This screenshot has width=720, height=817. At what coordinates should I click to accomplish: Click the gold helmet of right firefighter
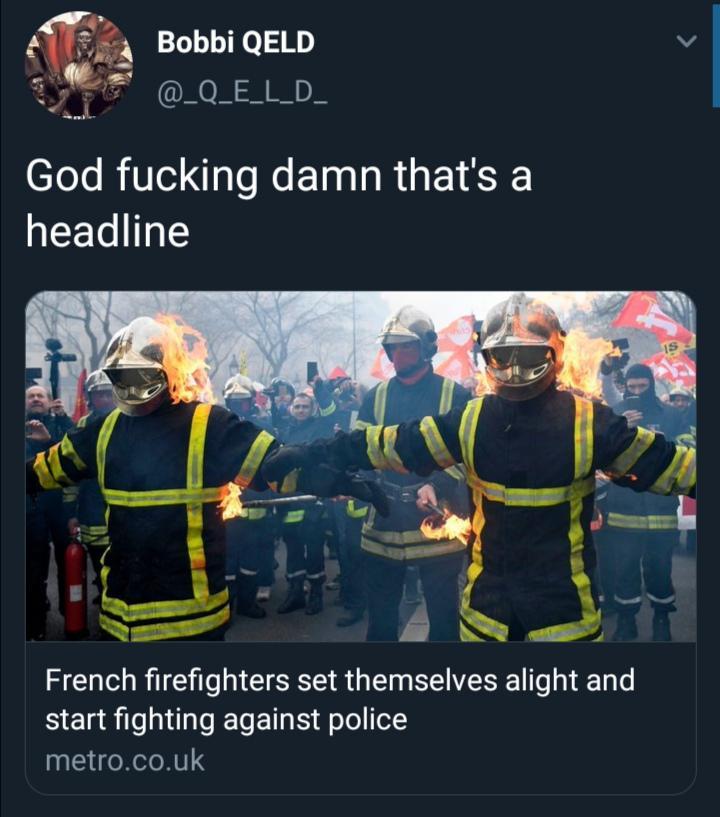tap(520, 344)
